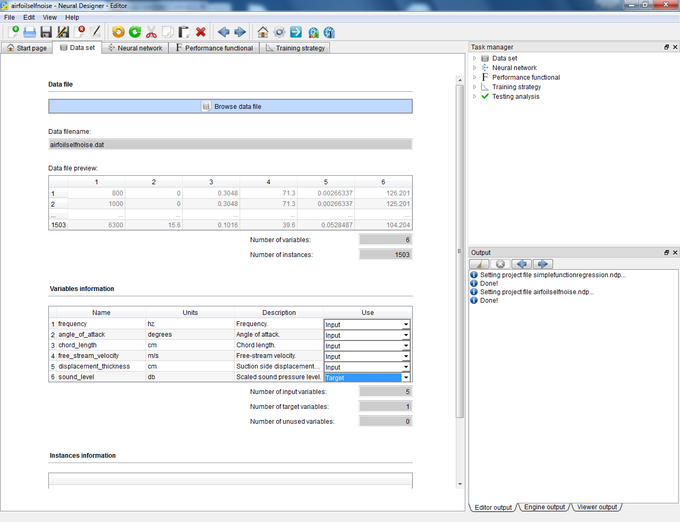Close the Task manager panel
680x522 pixels.
click(675, 47)
